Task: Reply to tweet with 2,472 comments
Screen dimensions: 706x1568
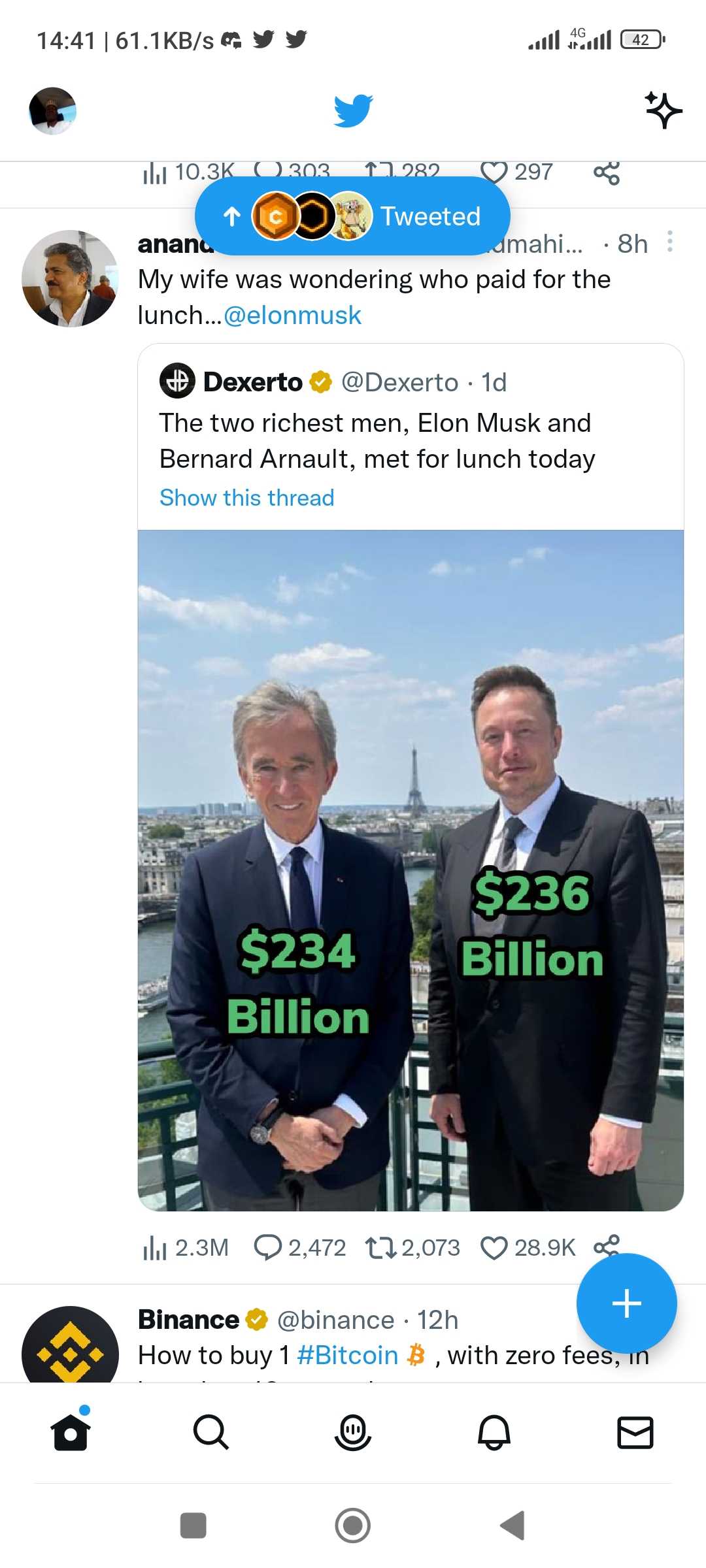Action: (x=299, y=1248)
